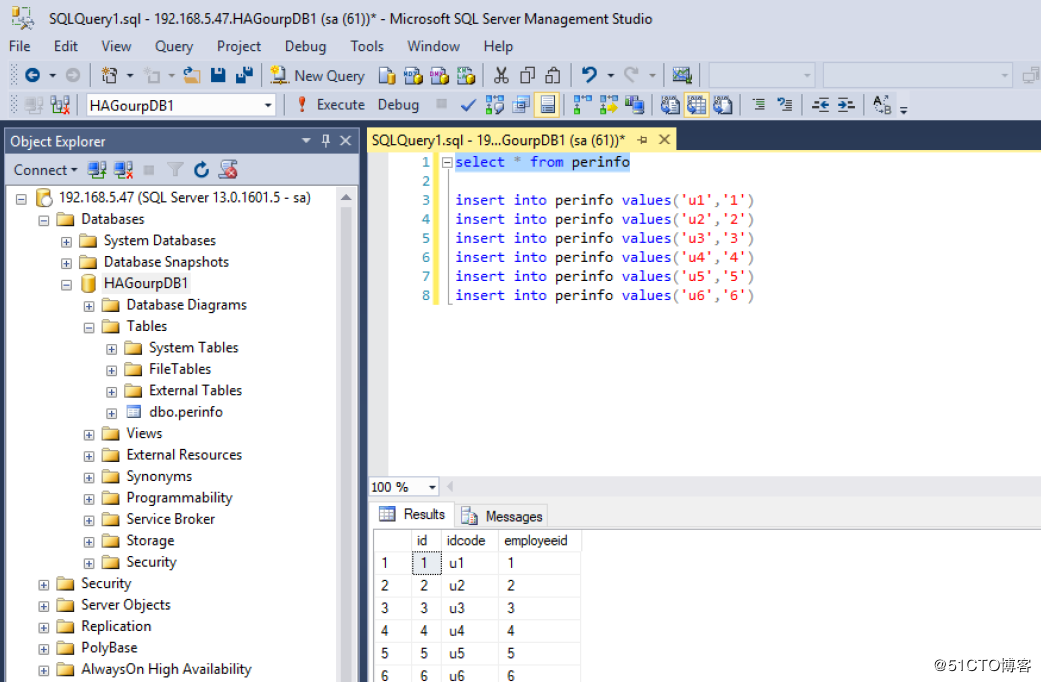Expand the Programmability folder
The width and height of the screenshot is (1041, 682).
coord(89,499)
